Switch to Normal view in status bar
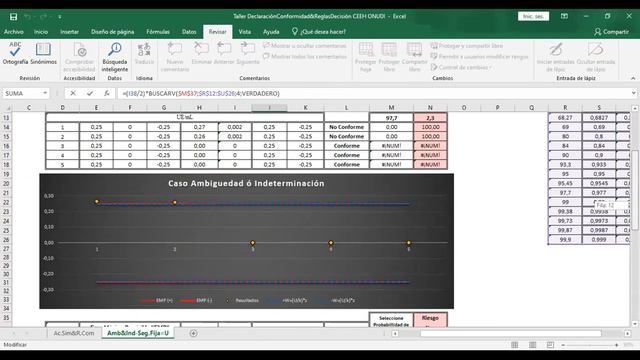The height and width of the screenshot is (360, 640). click(515, 345)
